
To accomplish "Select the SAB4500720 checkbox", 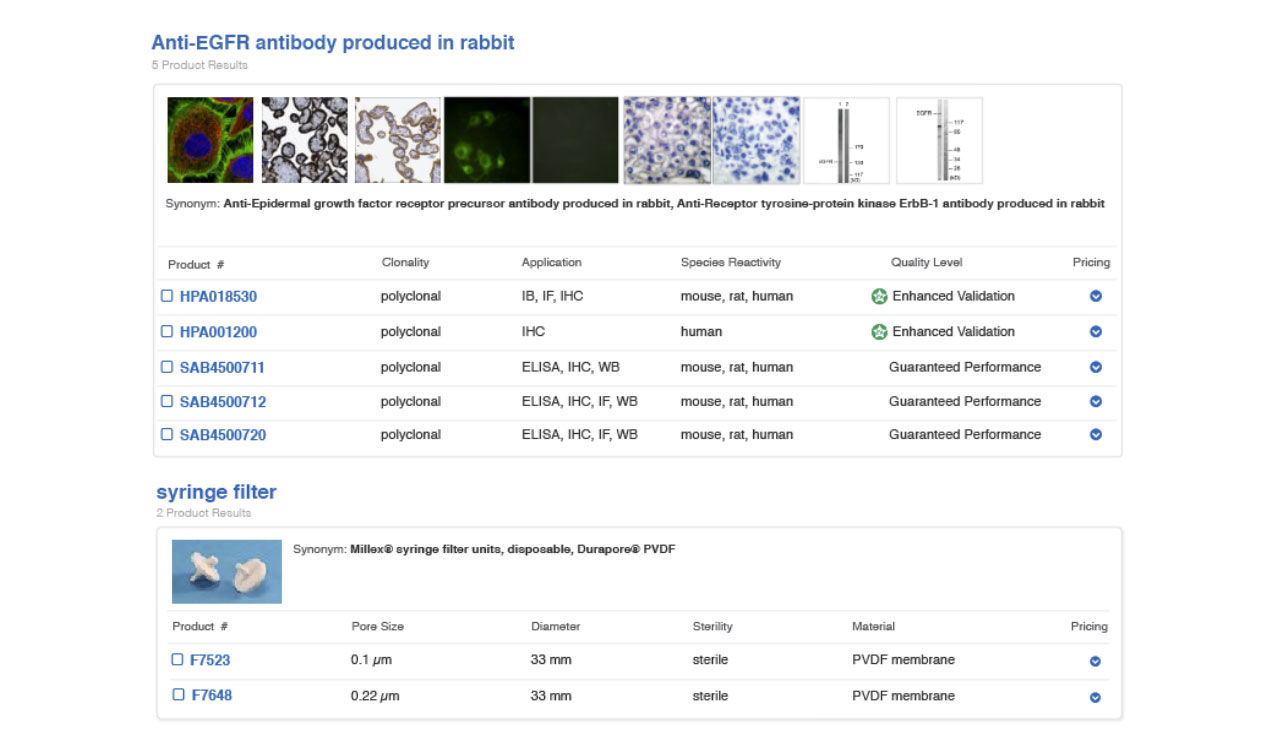I will [x=167, y=434].
